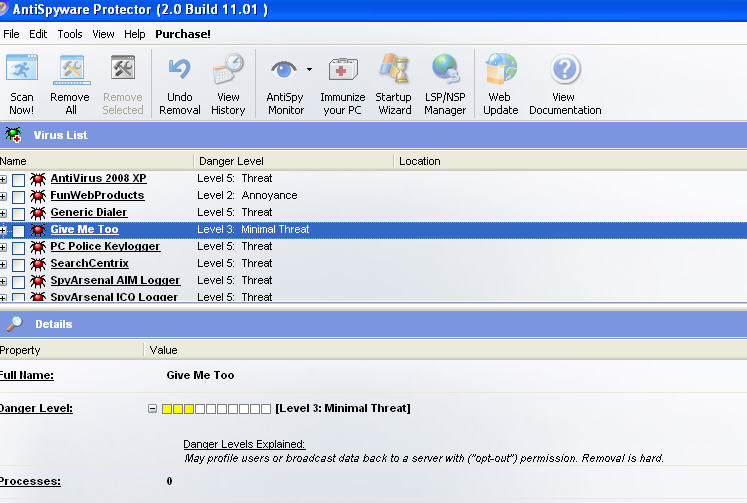Click the red bug icon beside AntiVirus 2008 XP

[x=38, y=179]
